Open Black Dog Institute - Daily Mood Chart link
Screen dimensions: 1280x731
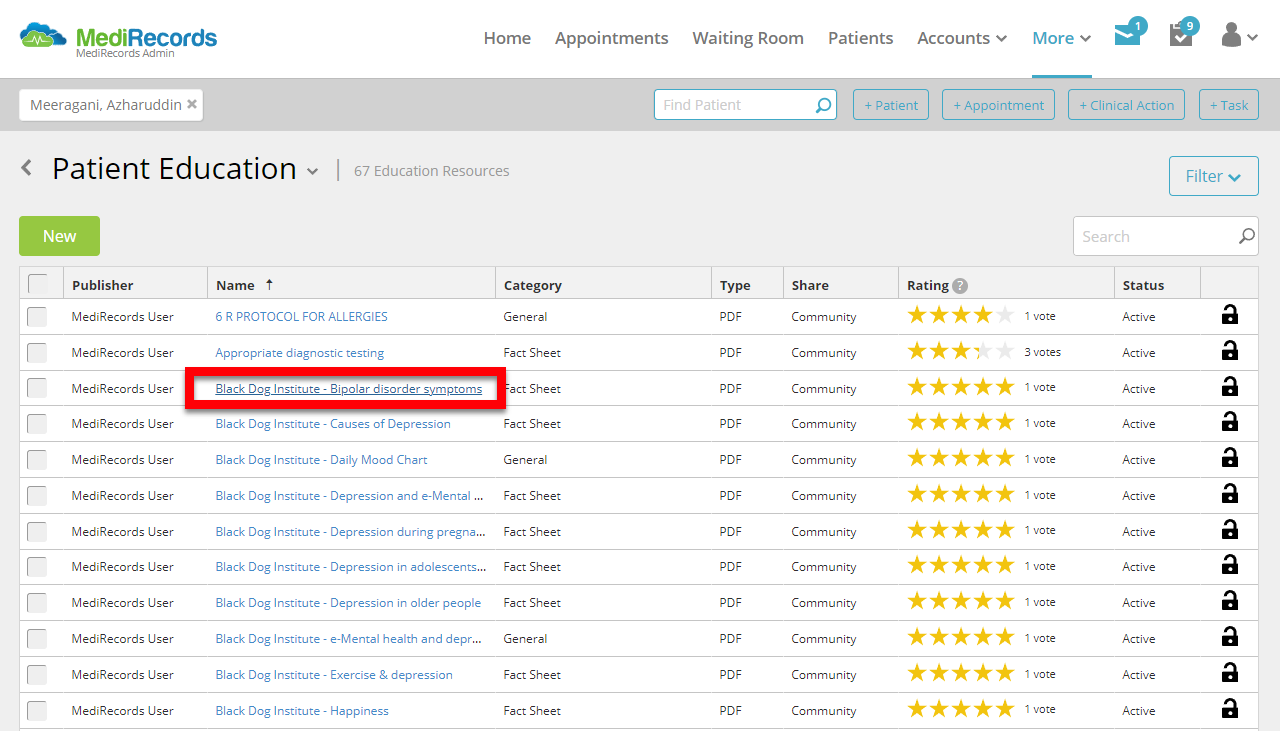321,460
